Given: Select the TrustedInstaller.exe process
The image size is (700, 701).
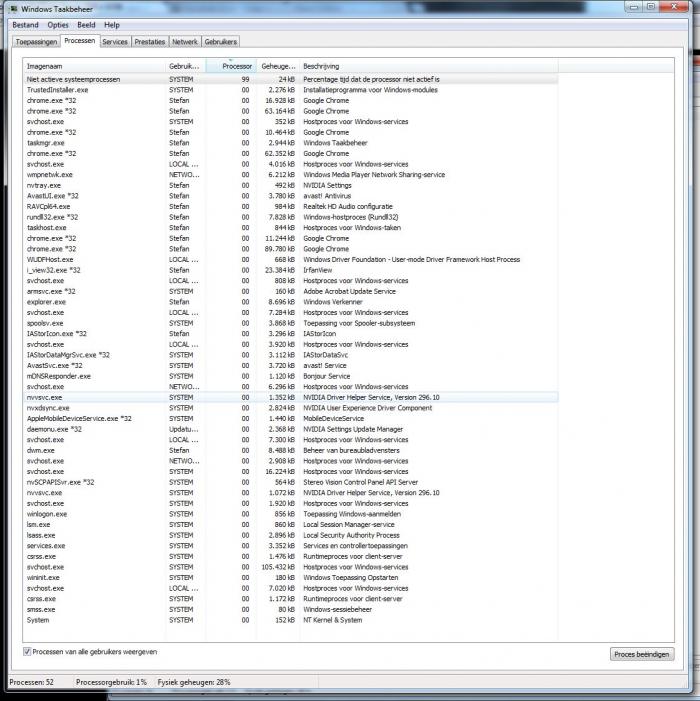Looking at the screenshot, I should [291, 90].
